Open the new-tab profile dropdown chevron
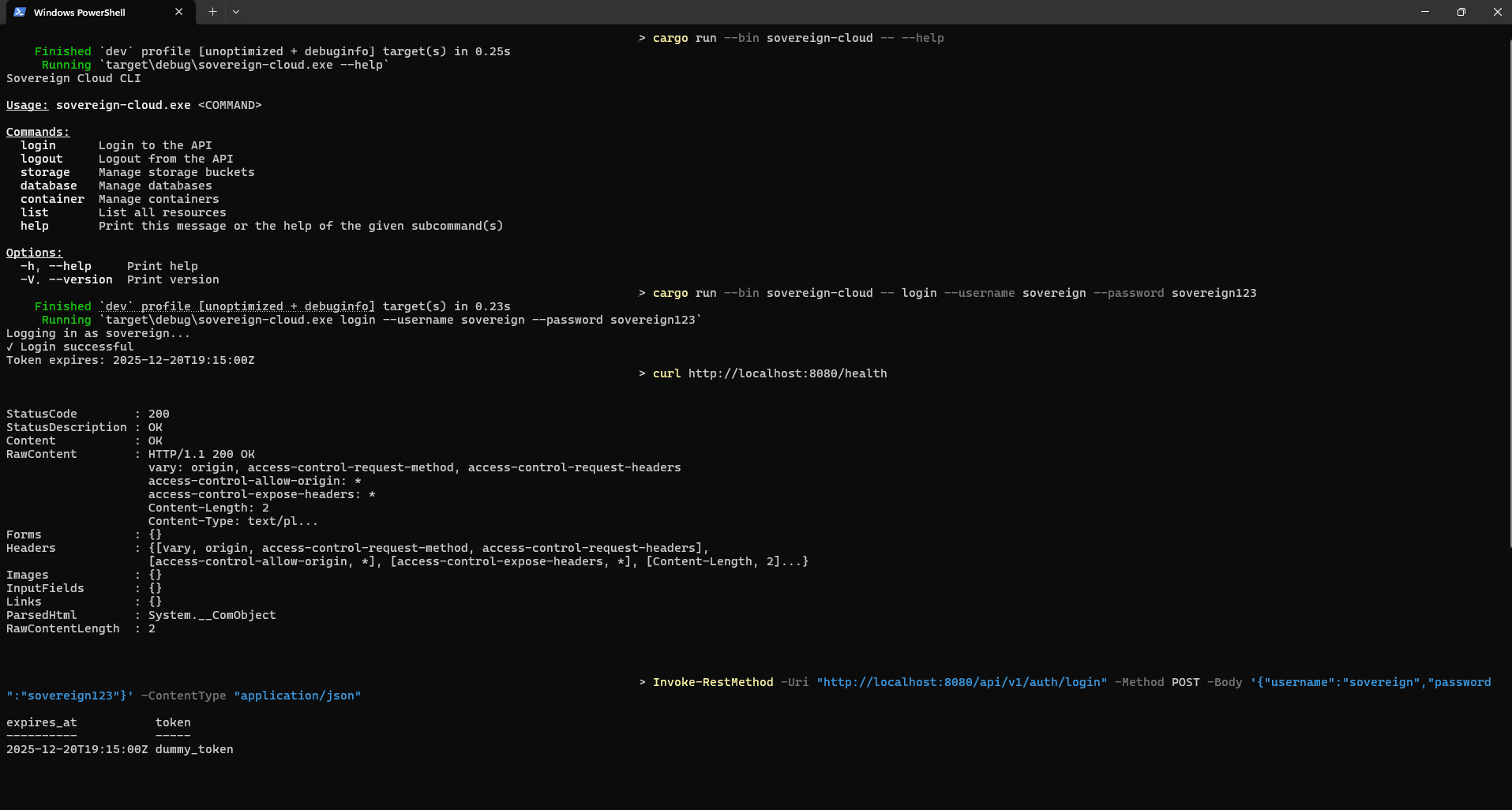The width and height of the screenshot is (1512, 810). pyautogui.click(x=235, y=12)
